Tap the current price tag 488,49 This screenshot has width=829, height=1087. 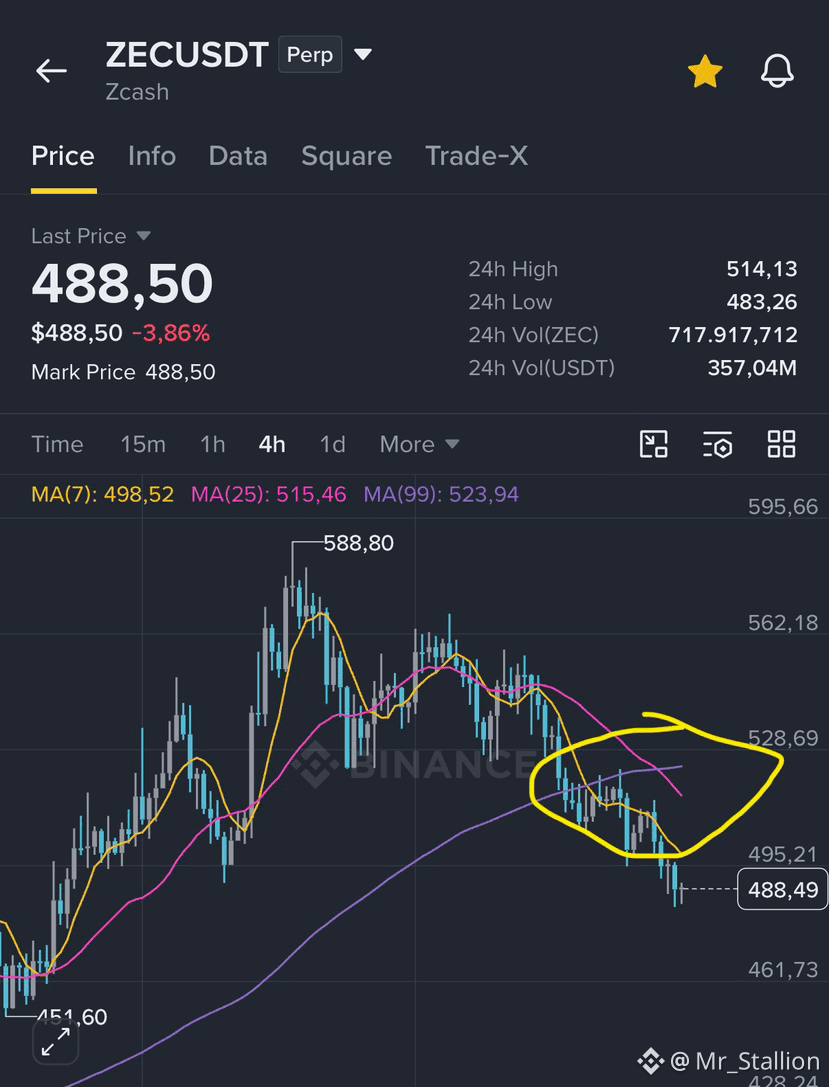[x=783, y=889]
